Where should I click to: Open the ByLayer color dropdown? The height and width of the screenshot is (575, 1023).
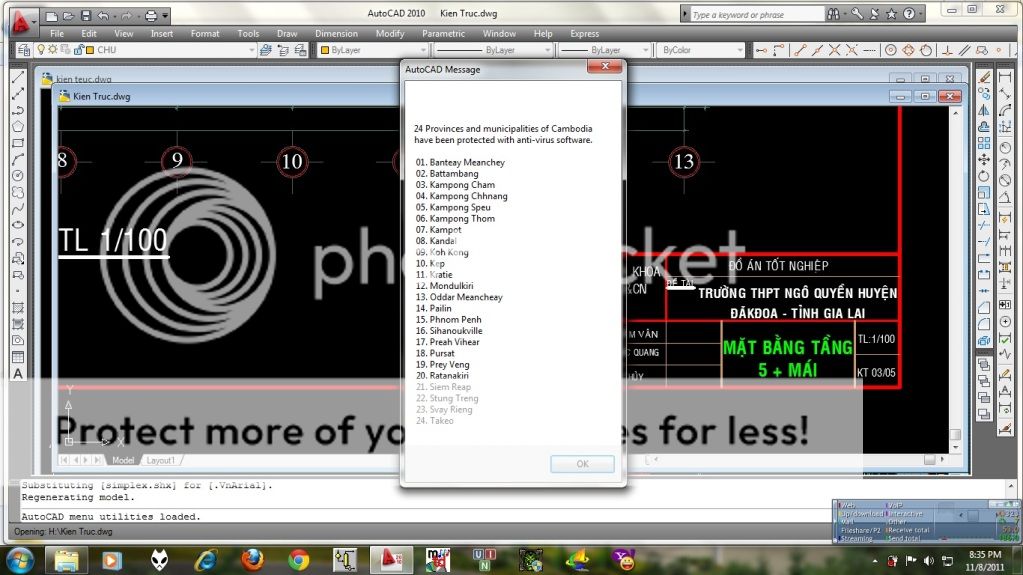[423, 50]
